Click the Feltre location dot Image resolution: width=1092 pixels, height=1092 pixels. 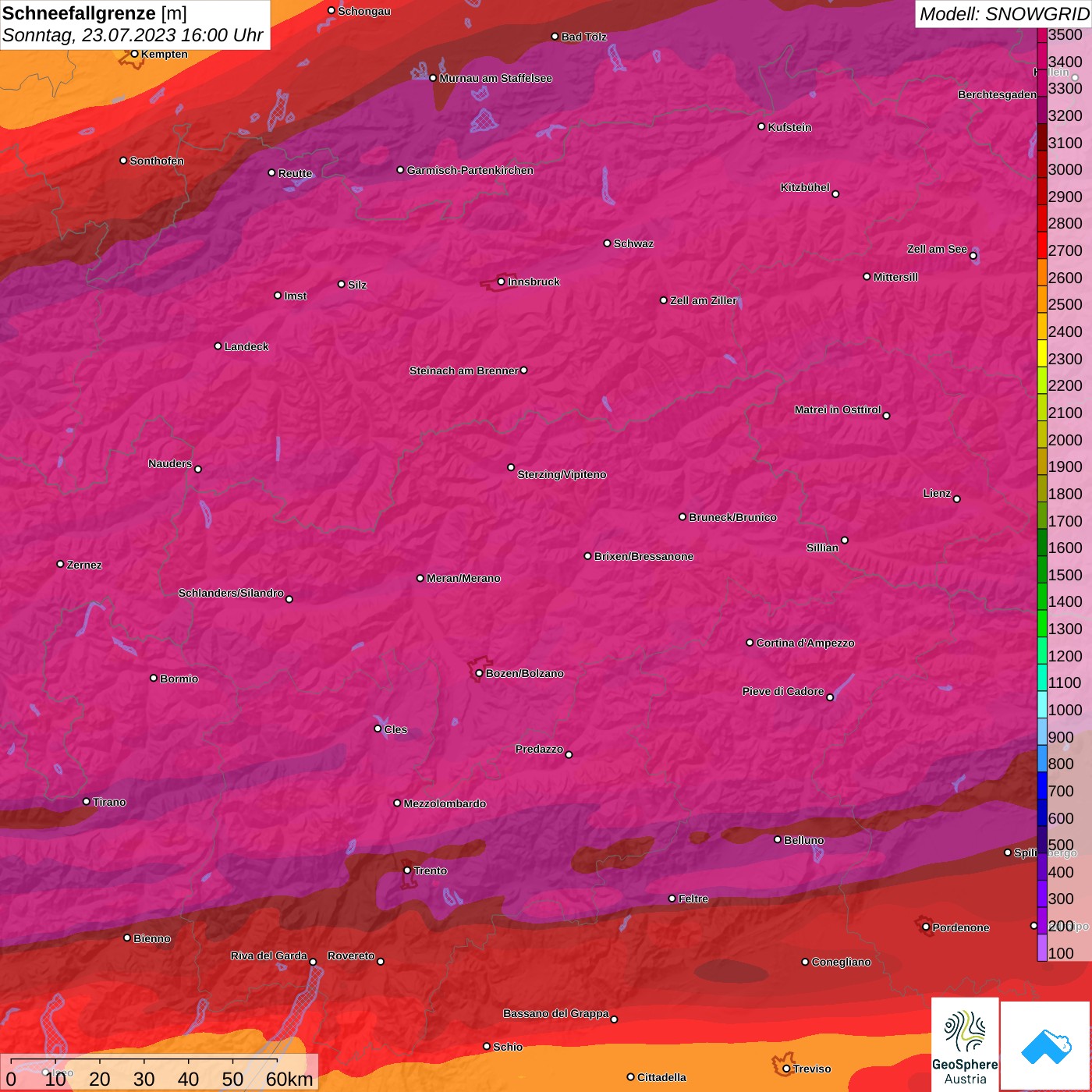tap(672, 899)
